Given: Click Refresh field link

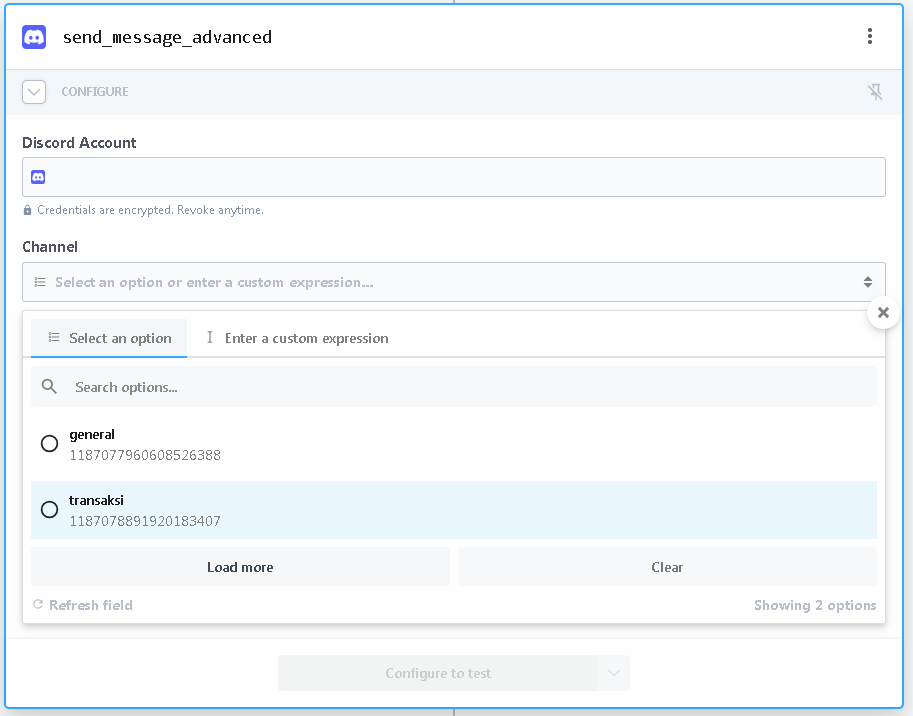Looking at the screenshot, I should point(83,605).
